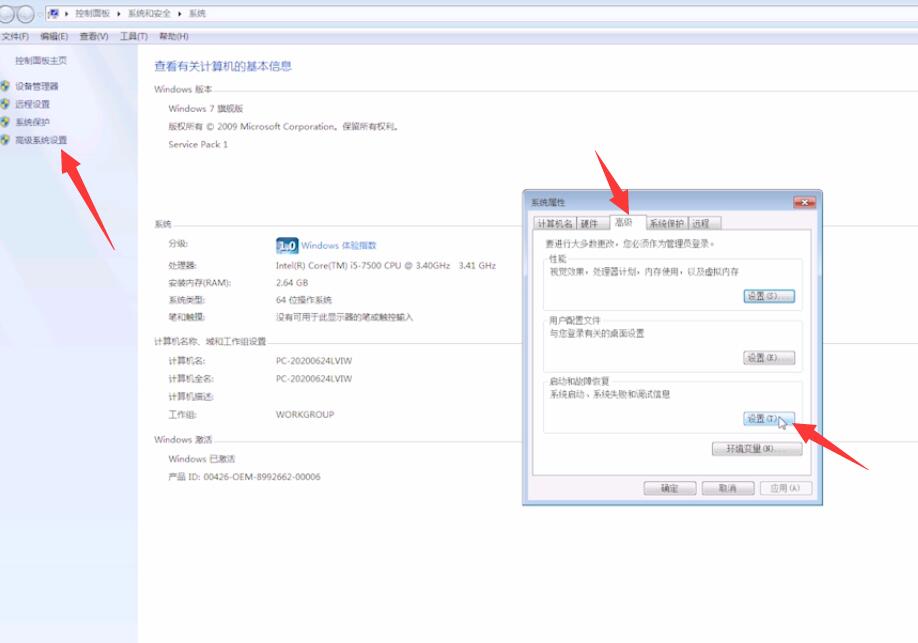Switch to the 系统保护 tab in dialog
This screenshot has height=643, width=918.
pos(666,224)
